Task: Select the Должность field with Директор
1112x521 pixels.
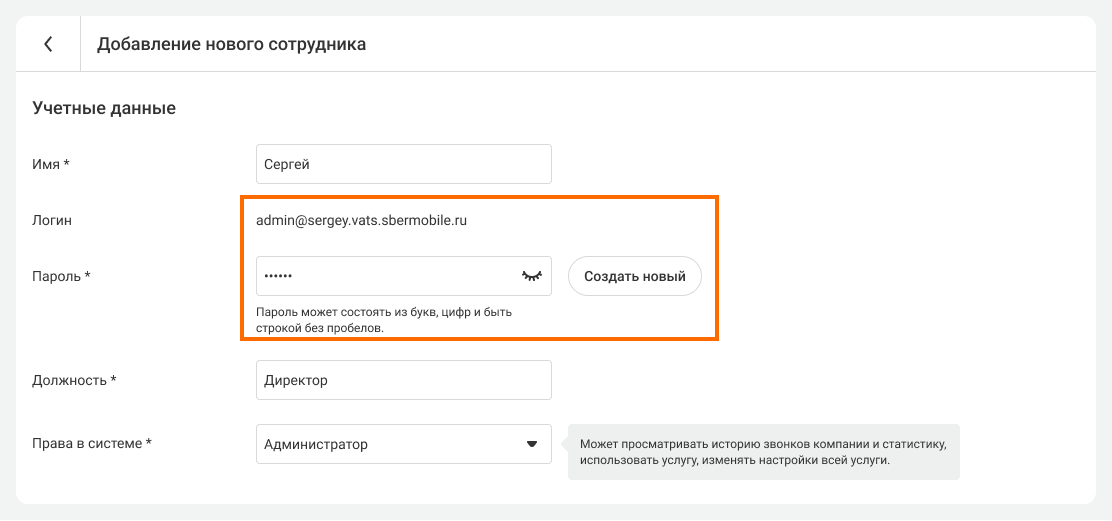Action: (x=403, y=380)
